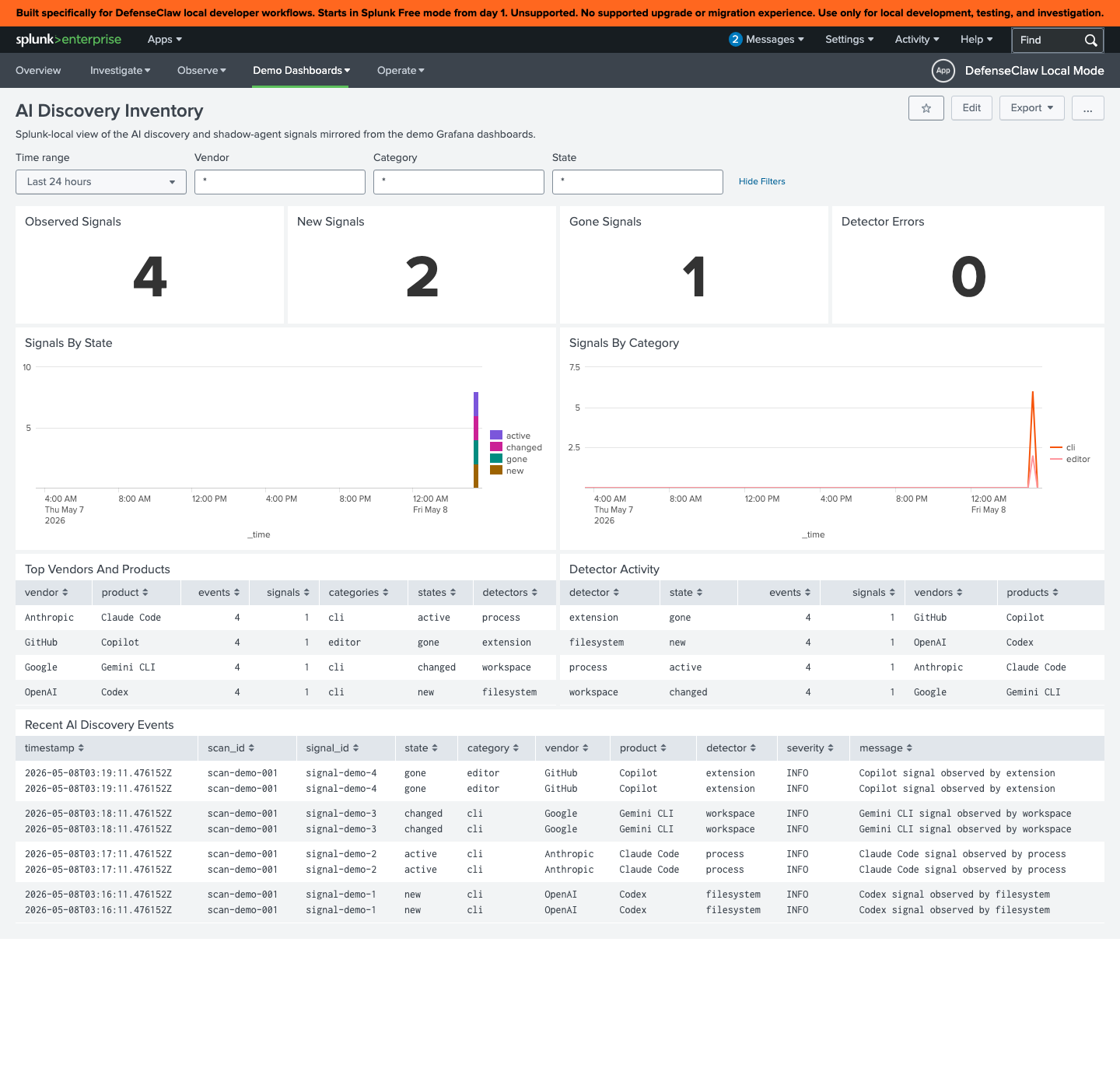Sort Top Vendors table by product
1120x1089 pixels.
124,593
